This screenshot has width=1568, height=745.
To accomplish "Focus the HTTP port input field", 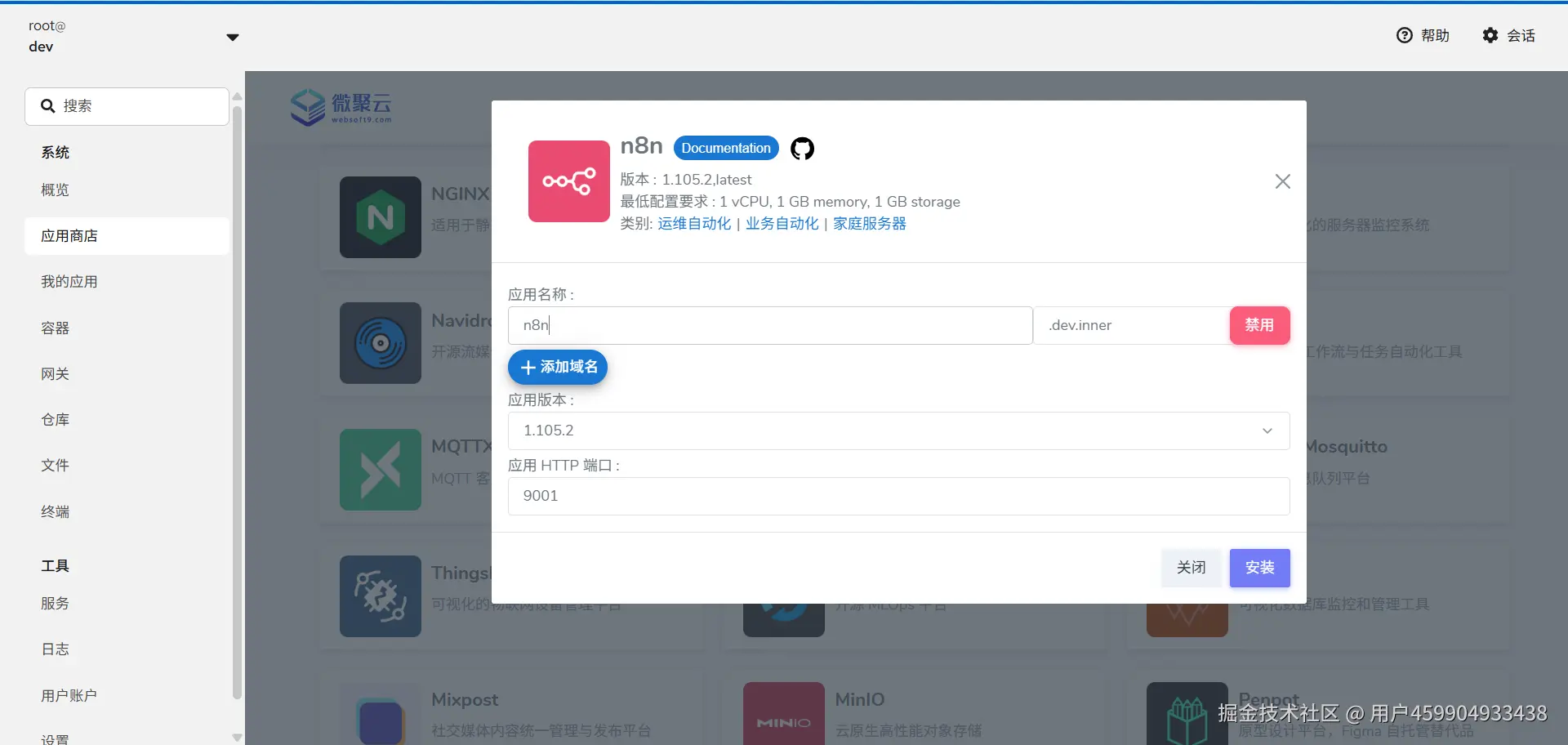I will [898, 496].
